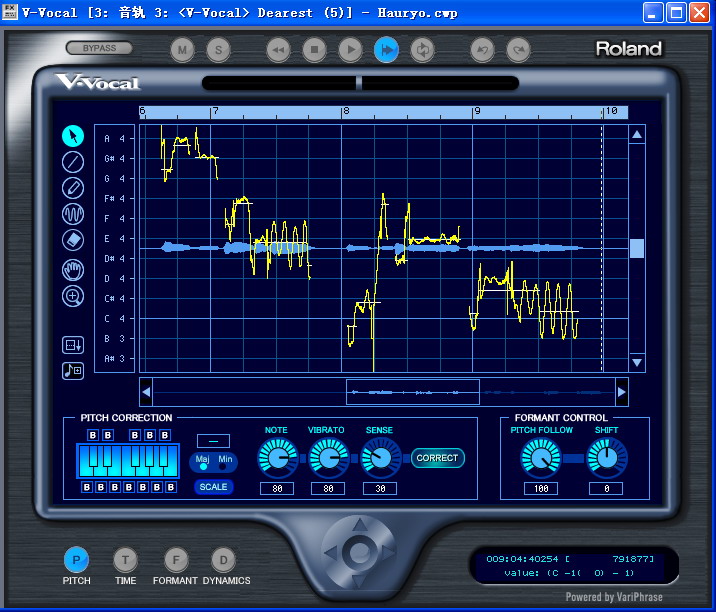Click measure 9 on the time ruler
Image resolution: width=716 pixels, height=612 pixels.
(x=477, y=111)
